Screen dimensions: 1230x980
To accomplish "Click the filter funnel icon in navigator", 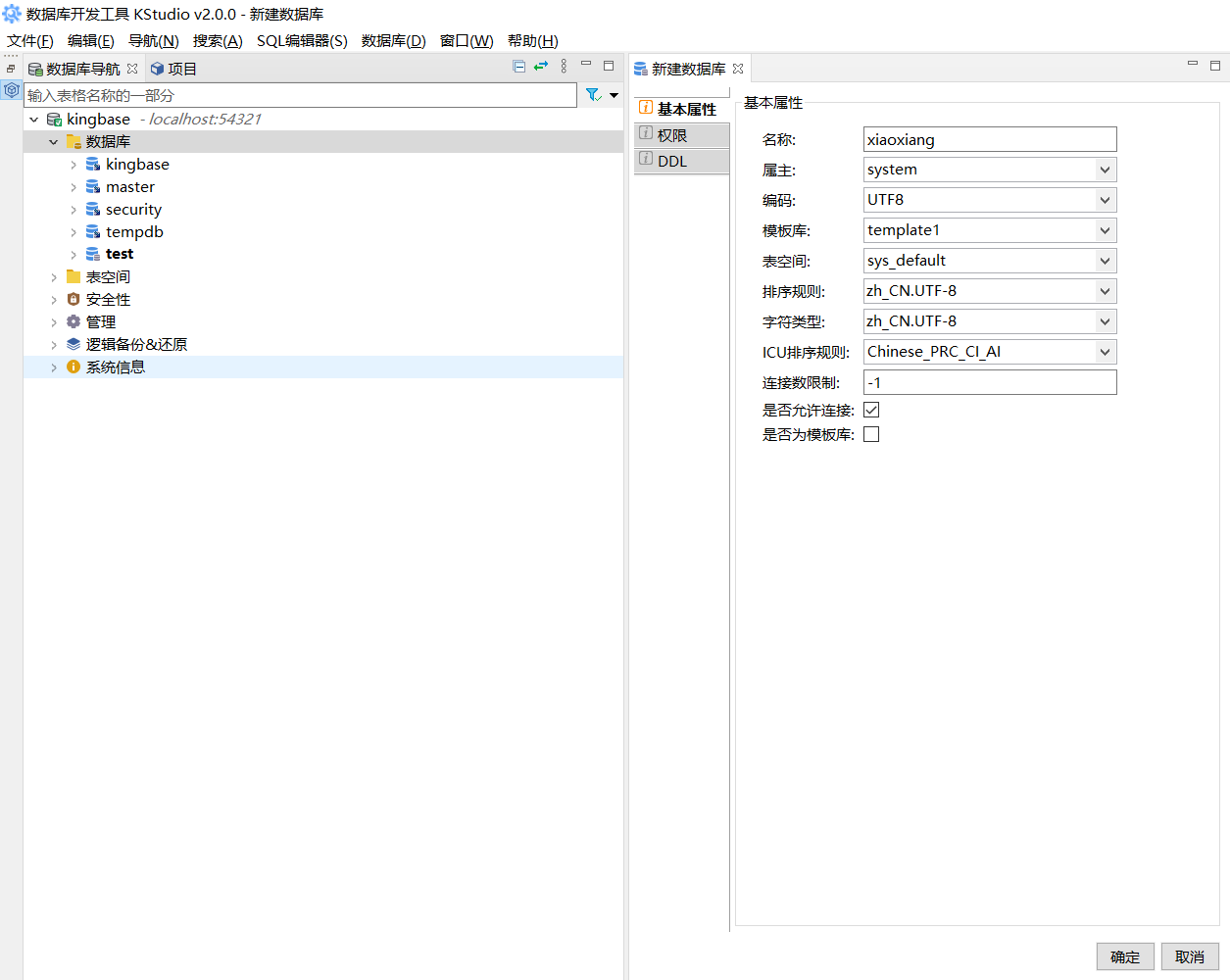I will [x=593, y=95].
